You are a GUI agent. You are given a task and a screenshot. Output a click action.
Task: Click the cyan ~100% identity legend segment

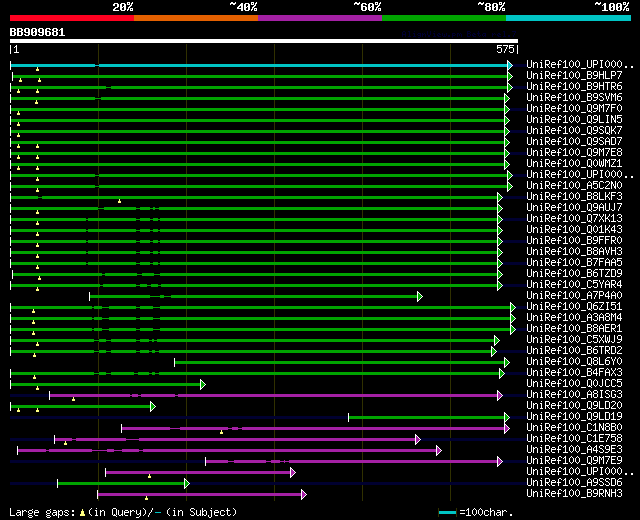(568, 18)
